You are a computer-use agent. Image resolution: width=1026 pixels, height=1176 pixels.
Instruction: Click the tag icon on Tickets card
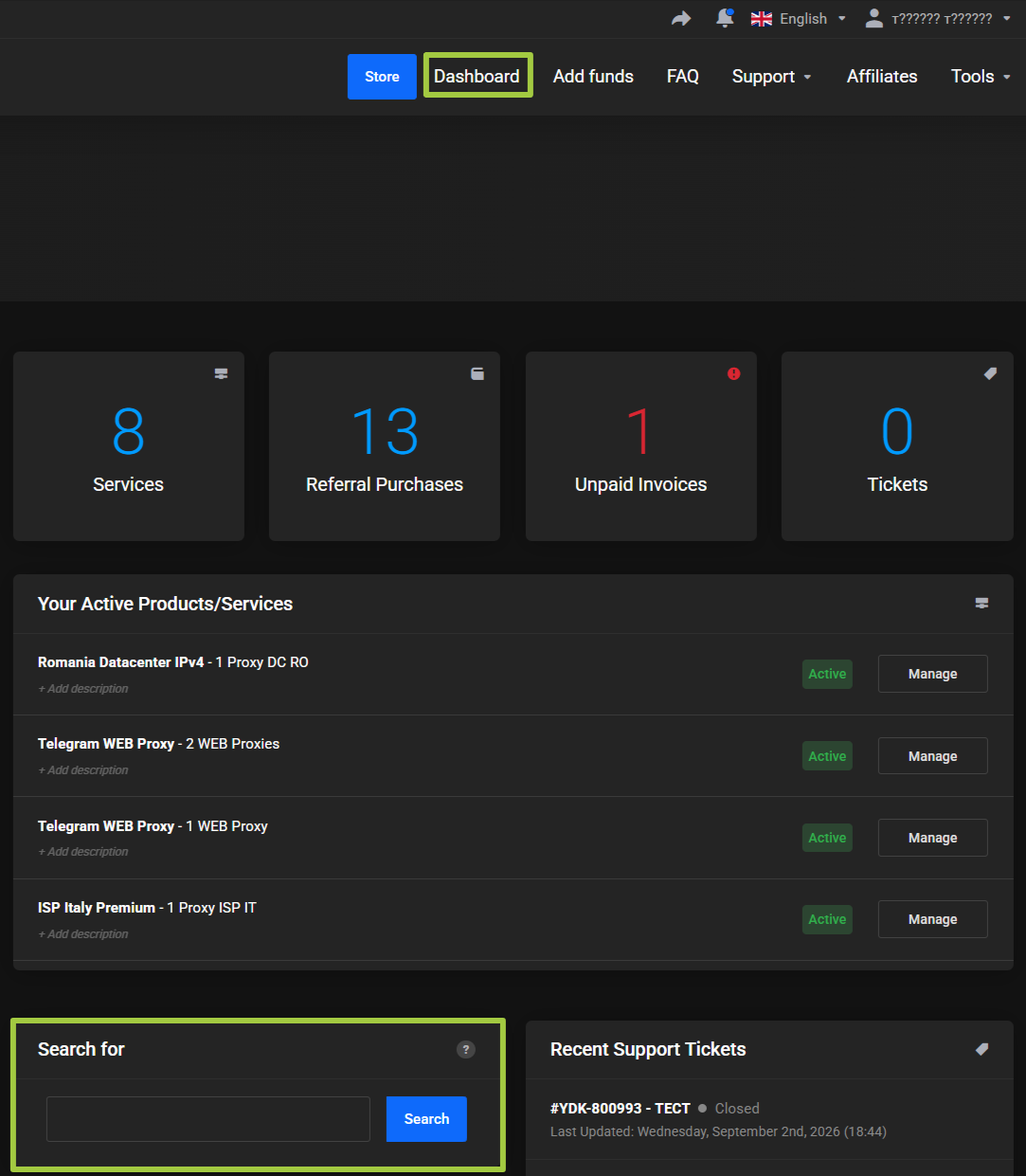tap(990, 373)
